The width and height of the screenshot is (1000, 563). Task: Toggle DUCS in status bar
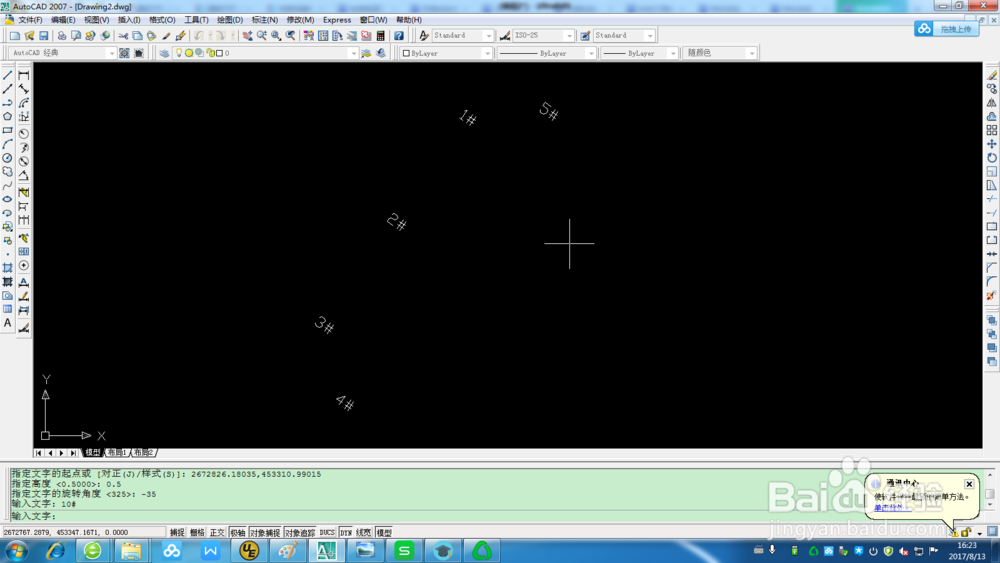pos(327,532)
